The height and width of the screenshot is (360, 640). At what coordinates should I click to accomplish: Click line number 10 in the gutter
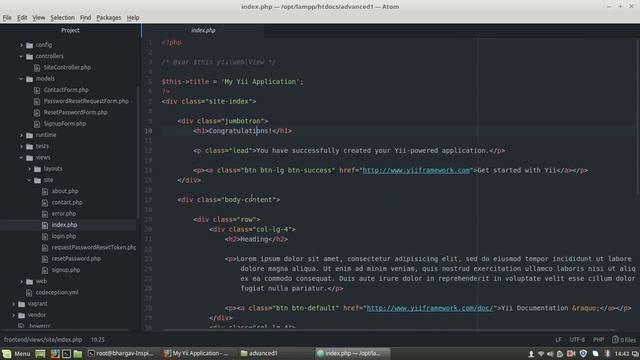[148, 131]
